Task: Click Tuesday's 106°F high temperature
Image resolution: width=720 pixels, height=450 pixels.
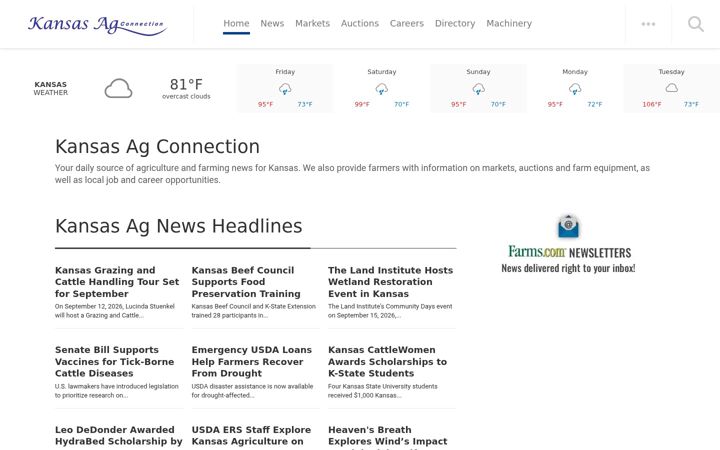Action: click(x=652, y=105)
